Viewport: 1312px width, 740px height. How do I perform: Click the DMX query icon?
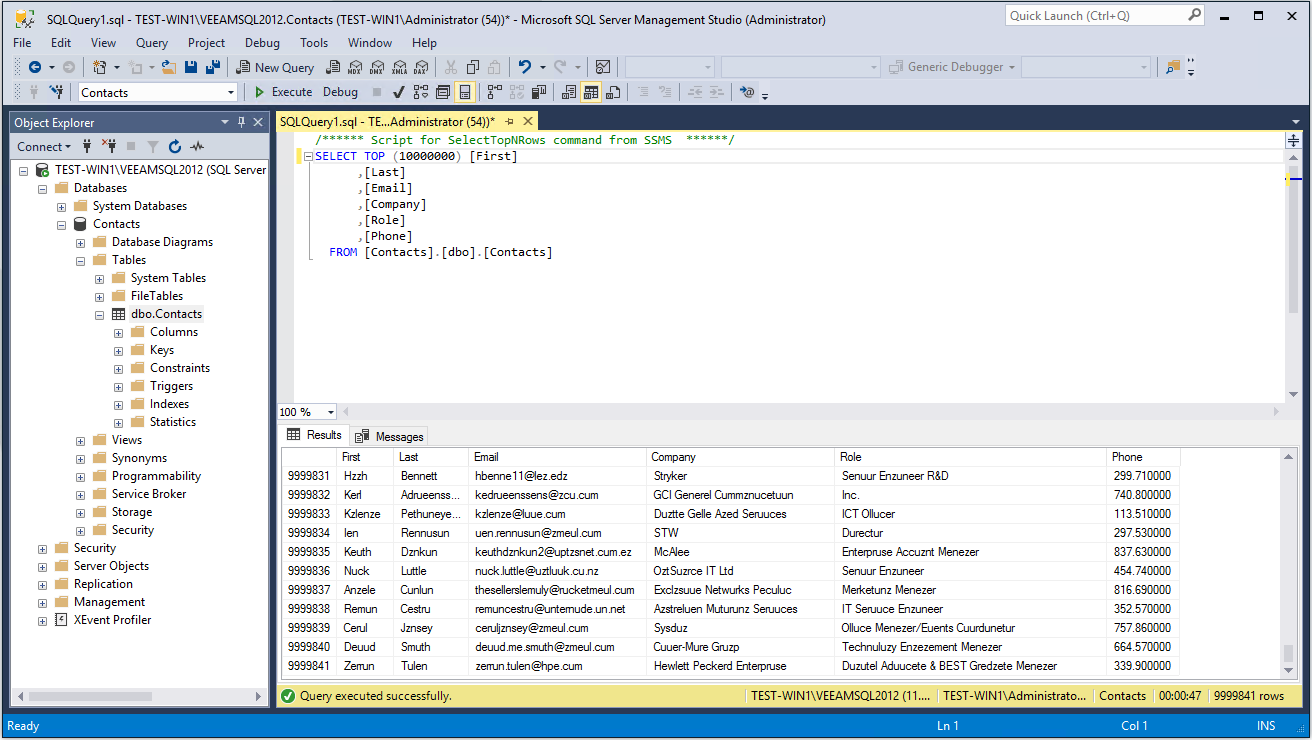(x=377, y=67)
